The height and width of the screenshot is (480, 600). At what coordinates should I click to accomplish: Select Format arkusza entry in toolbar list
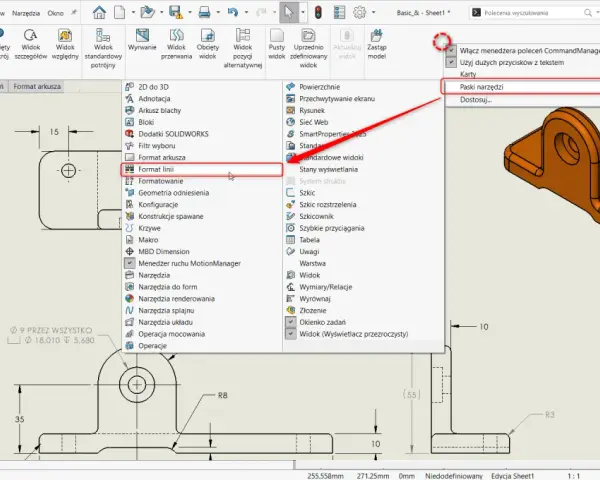click(x=202, y=157)
